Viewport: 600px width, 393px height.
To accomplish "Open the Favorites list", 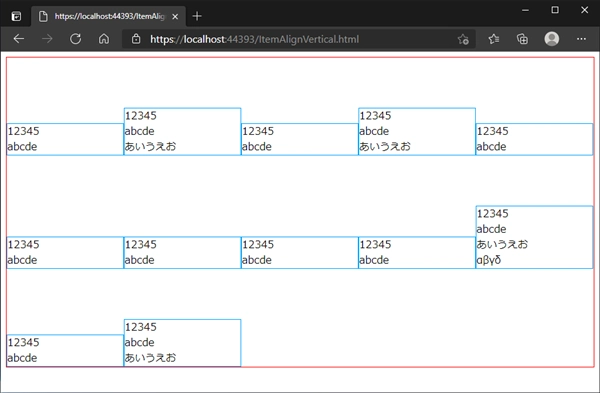I will tap(494, 39).
